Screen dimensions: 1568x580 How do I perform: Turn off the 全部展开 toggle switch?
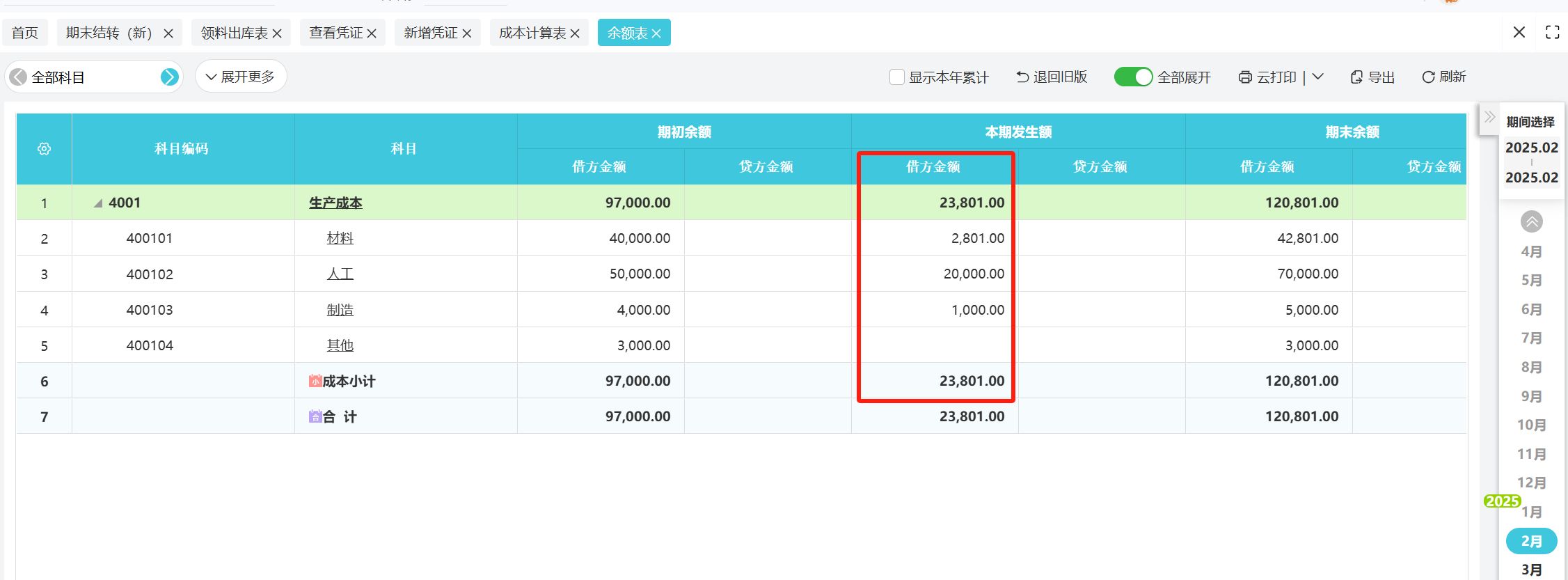pyautogui.click(x=1133, y=77)
